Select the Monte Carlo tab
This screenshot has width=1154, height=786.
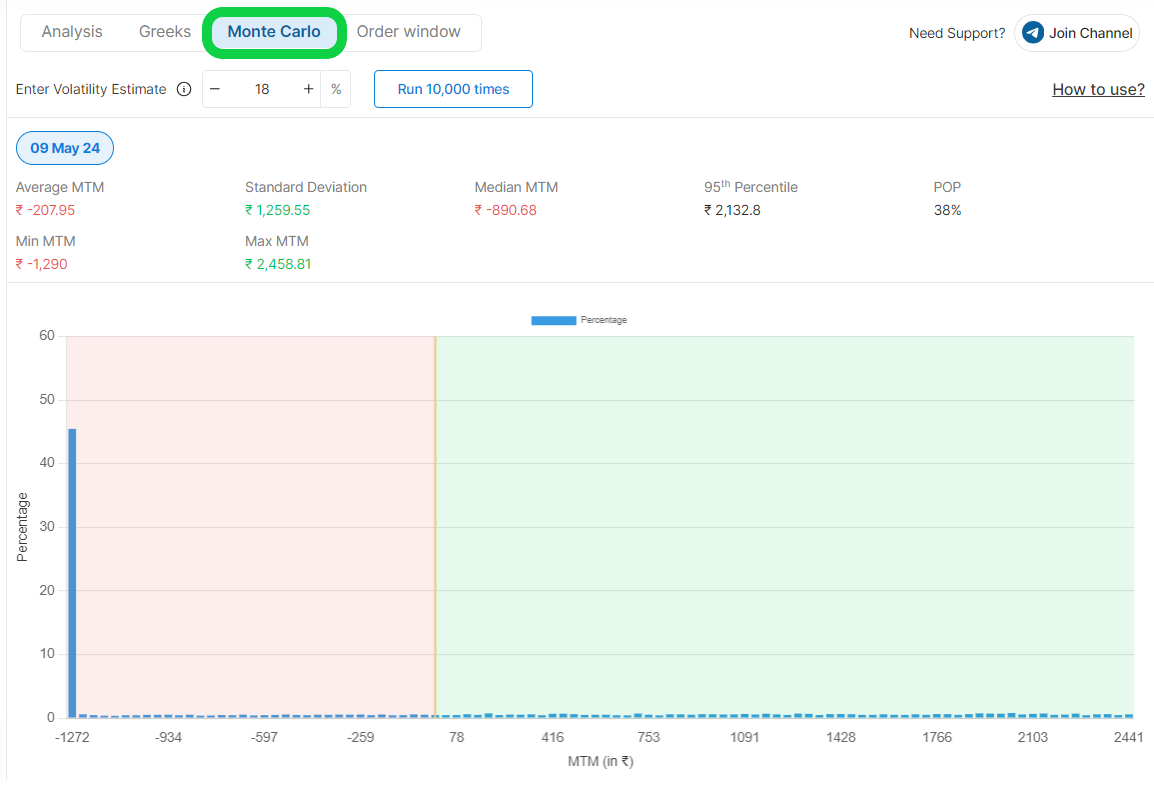click(274, 32)
